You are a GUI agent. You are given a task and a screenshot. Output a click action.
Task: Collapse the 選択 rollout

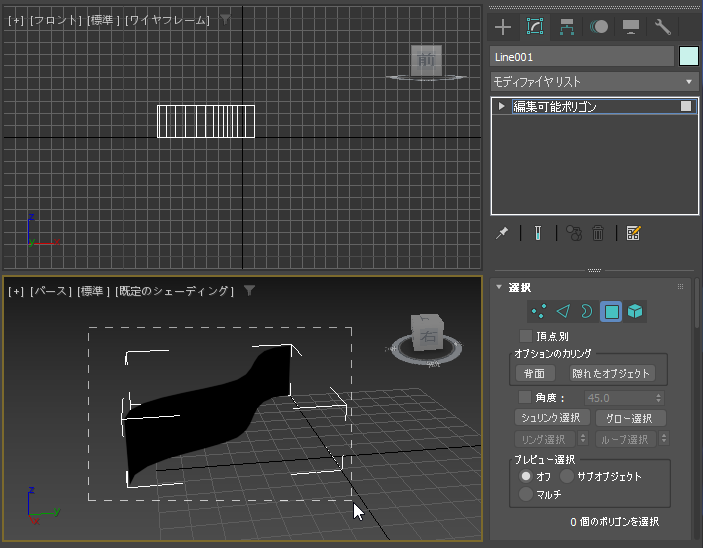point(520,287)
